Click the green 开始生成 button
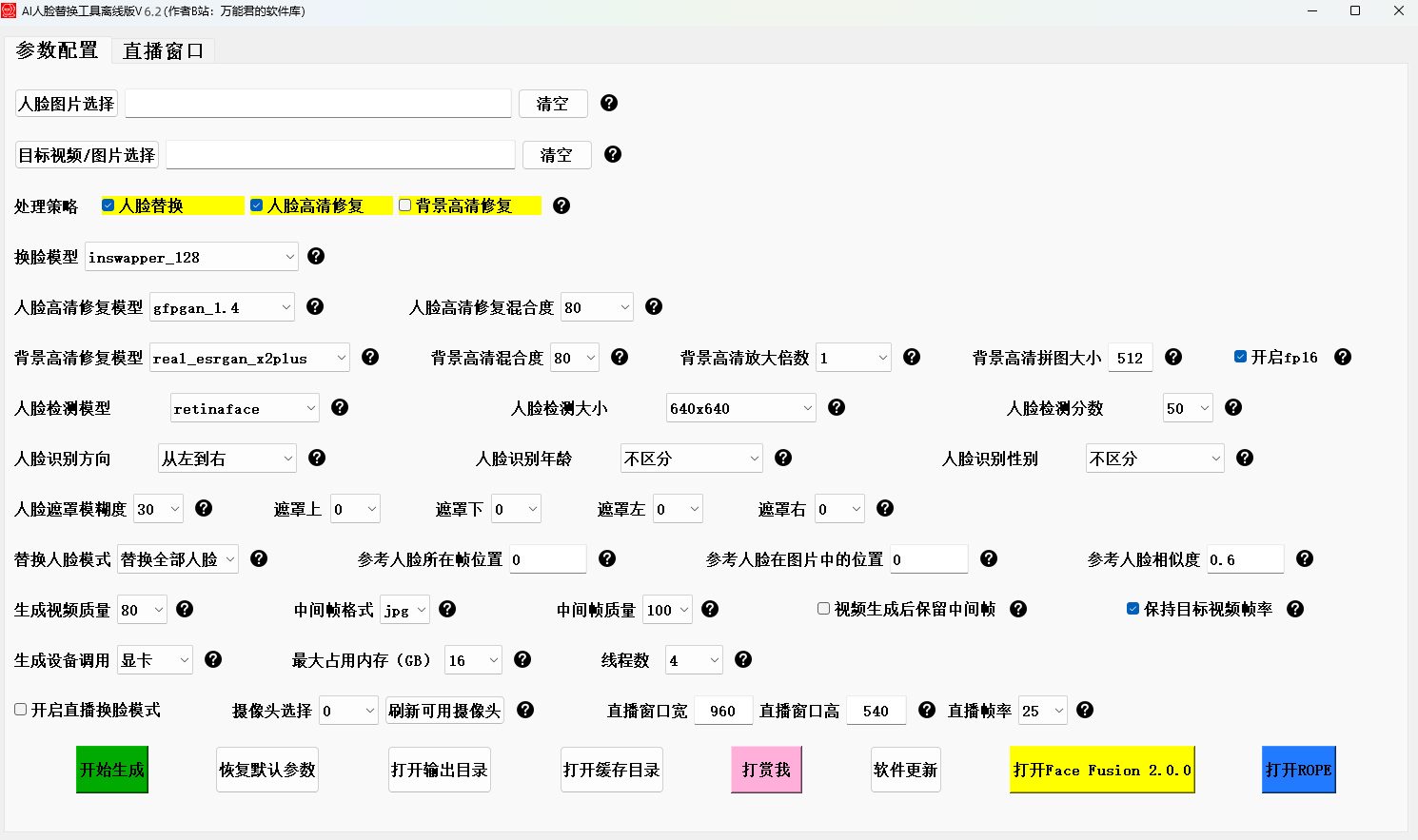Viewport: 1418px width, 840px height. pos(112,770)
